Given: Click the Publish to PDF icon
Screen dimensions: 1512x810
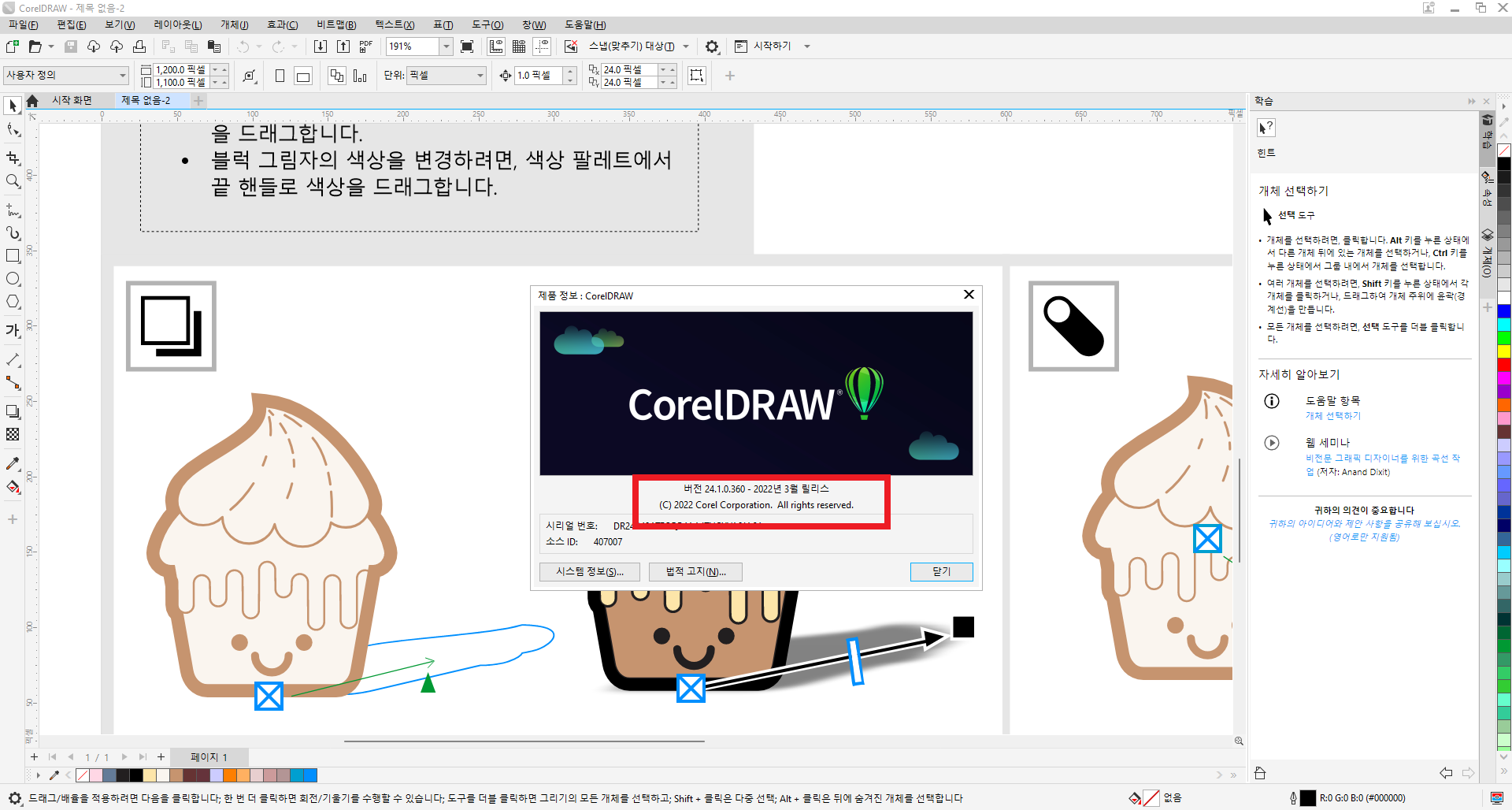Looking at the screenshot, I should pos(366,46).
